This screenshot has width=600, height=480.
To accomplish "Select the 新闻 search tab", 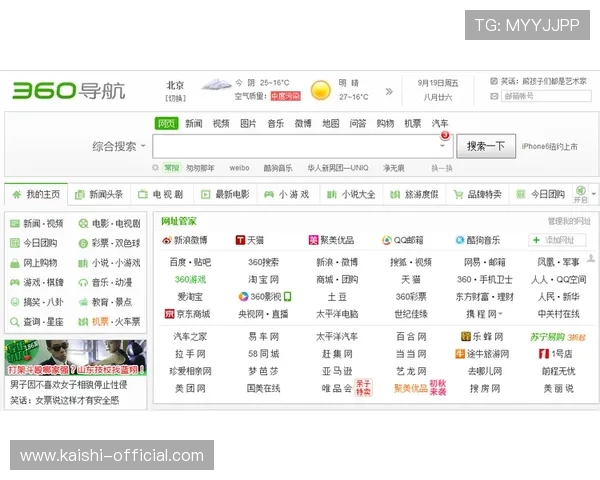I will [x=194, y=123].
